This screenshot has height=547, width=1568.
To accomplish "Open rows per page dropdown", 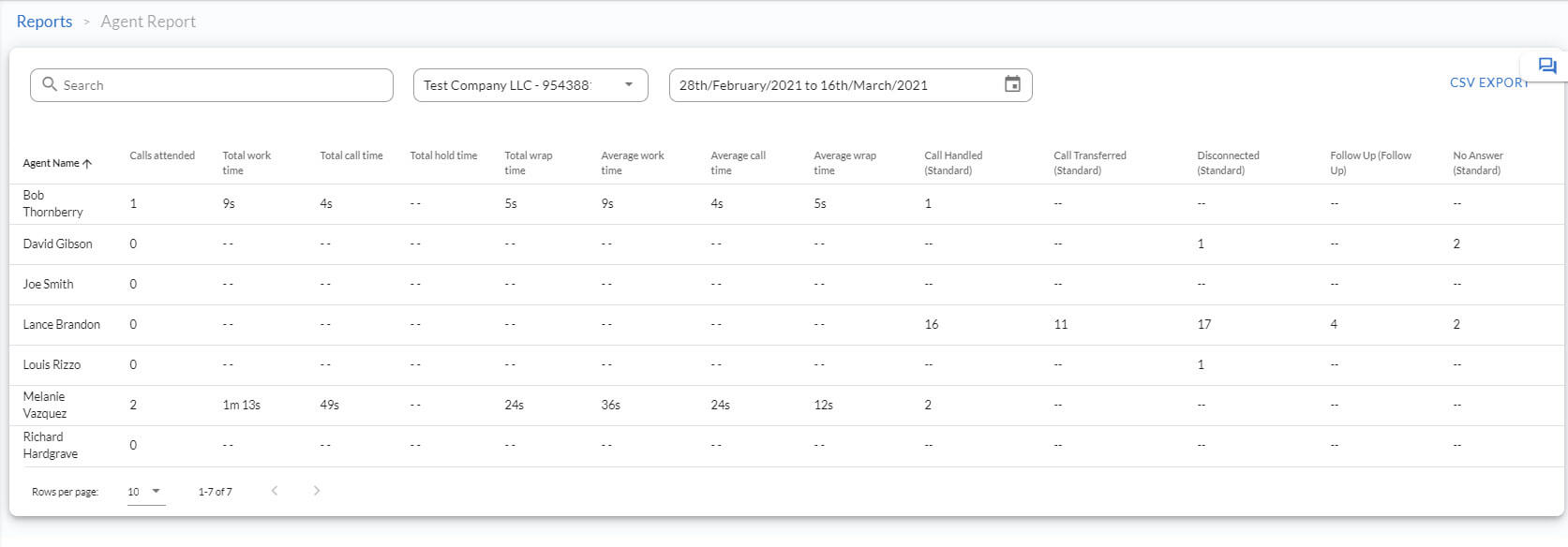I will (146, 492).
